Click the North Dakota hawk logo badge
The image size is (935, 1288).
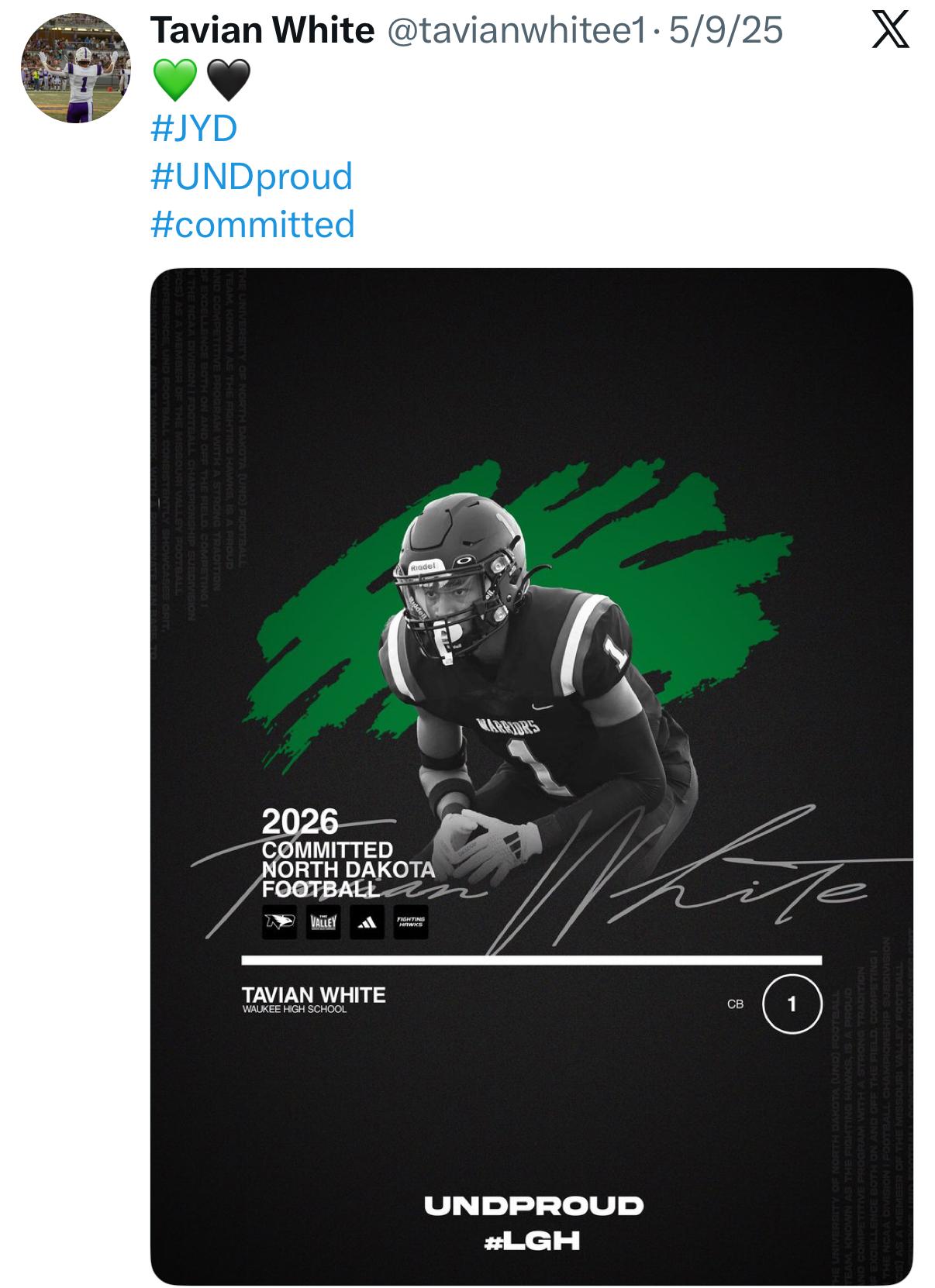pos(279,922)
